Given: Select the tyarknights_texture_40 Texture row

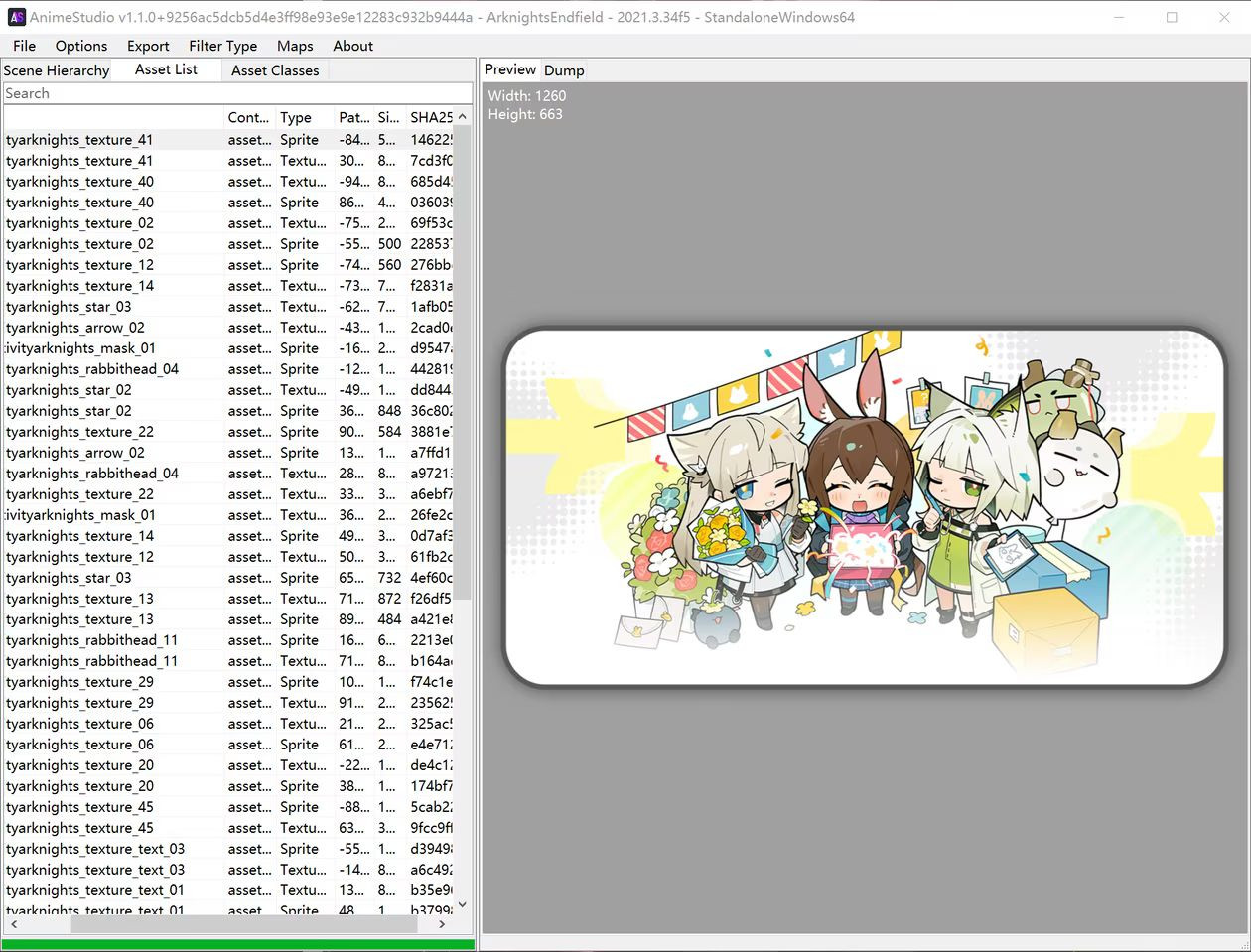Looking at the screenshot, I should click(x=228, y=182).
